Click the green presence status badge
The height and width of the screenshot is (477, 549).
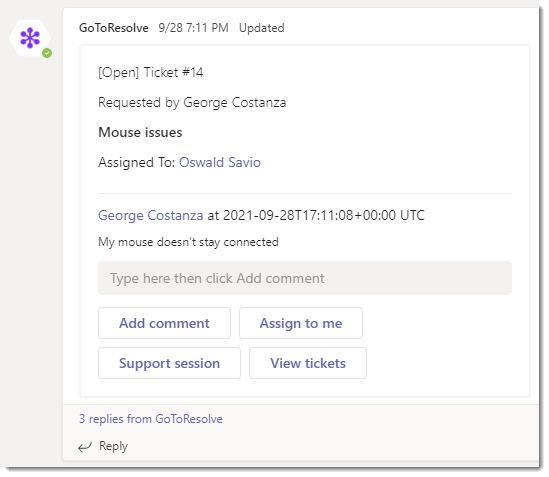coord(47,53)
